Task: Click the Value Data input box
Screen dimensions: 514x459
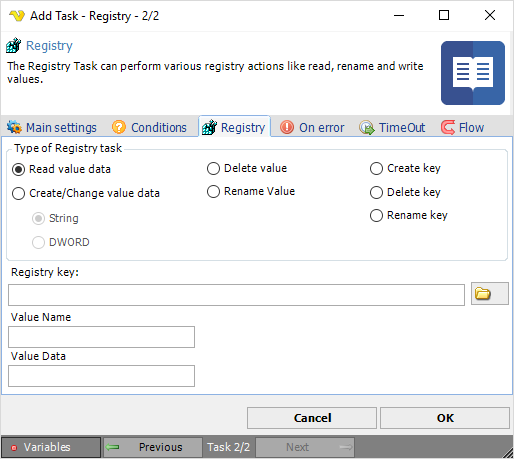Action: (101, 376)
